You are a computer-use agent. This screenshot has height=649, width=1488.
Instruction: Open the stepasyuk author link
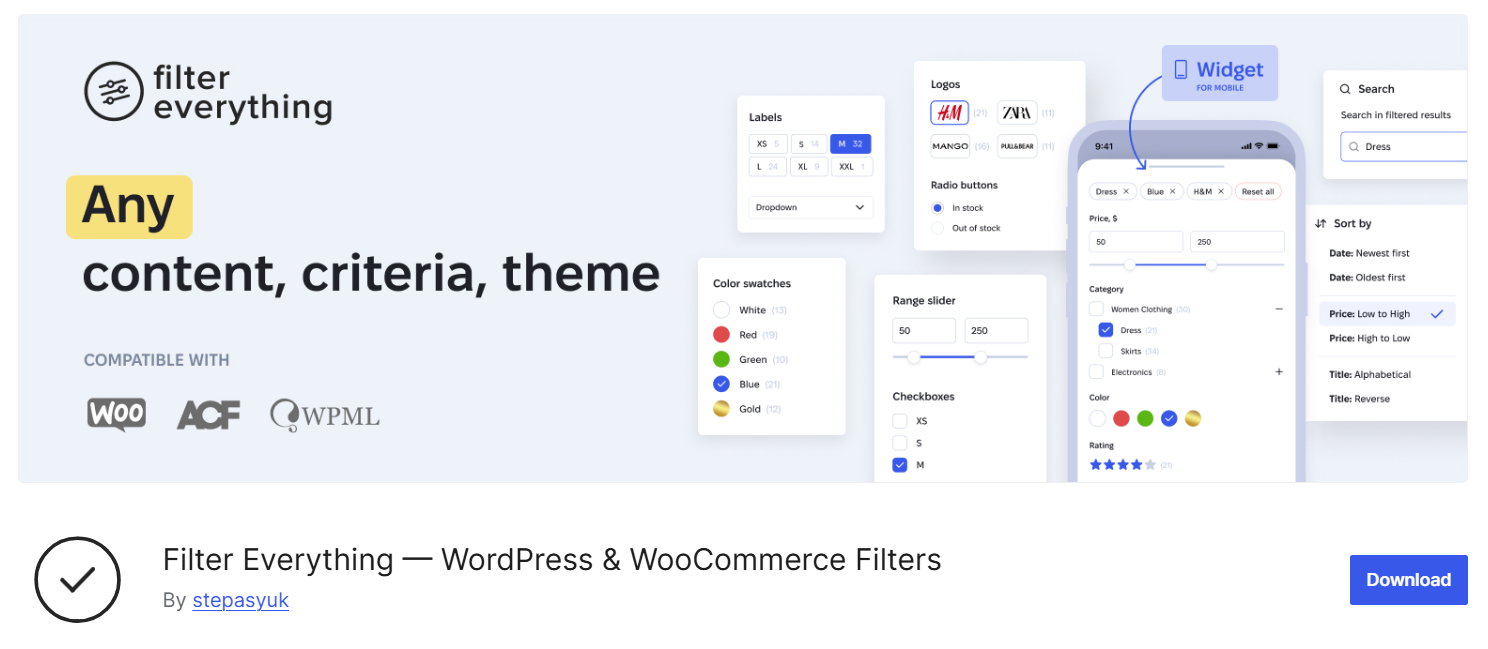[241, 600]
